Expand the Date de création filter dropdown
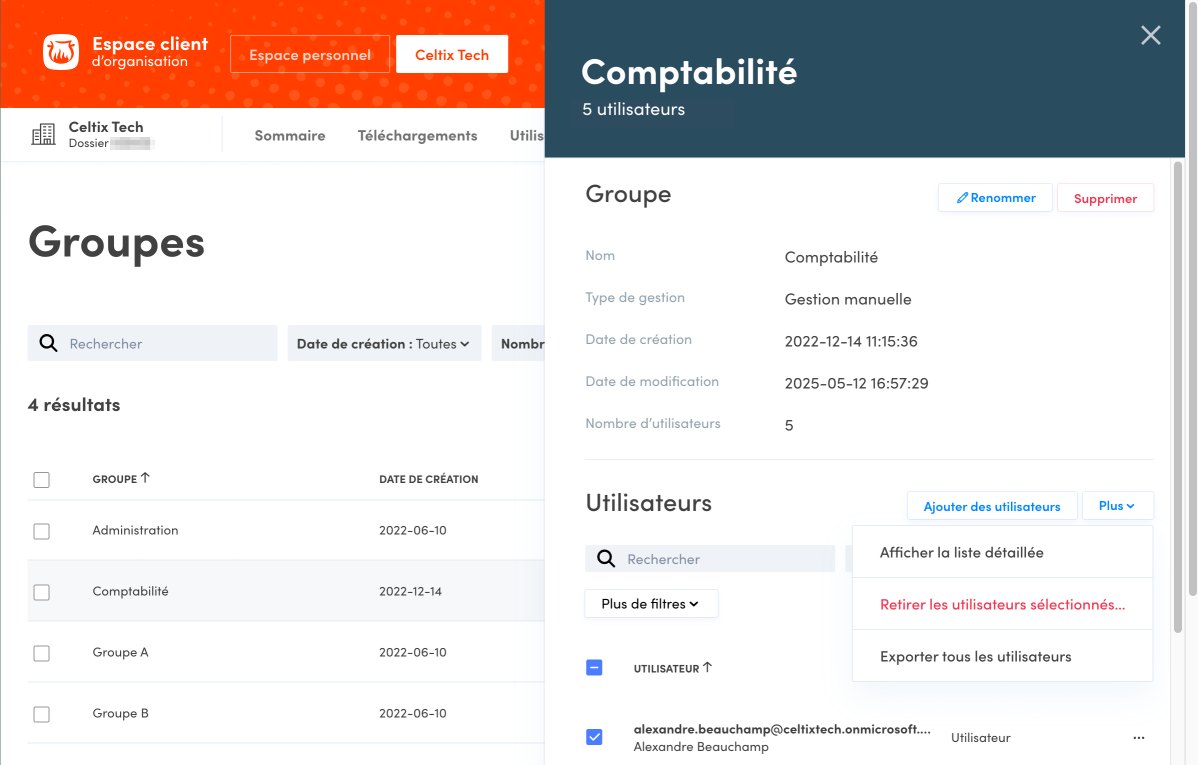 [384, 343]
